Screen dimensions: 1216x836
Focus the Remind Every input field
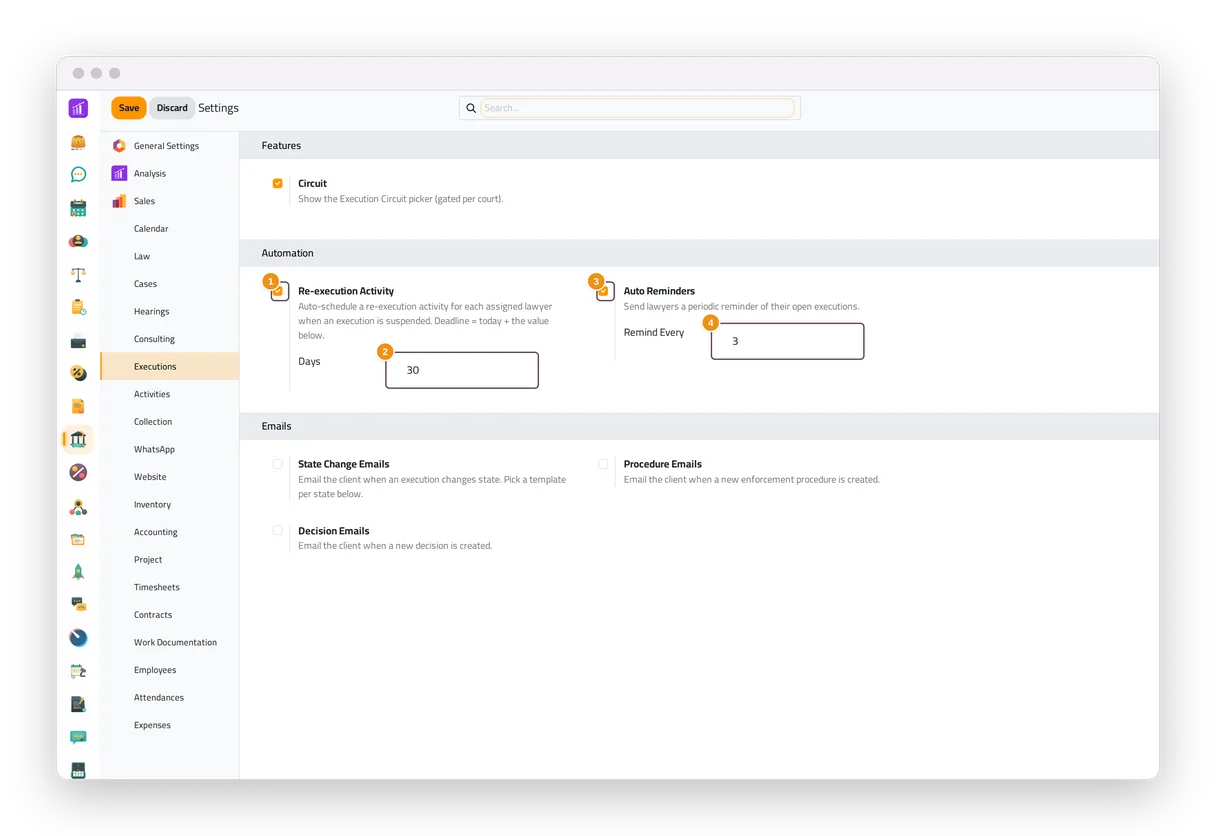(788, 341)
